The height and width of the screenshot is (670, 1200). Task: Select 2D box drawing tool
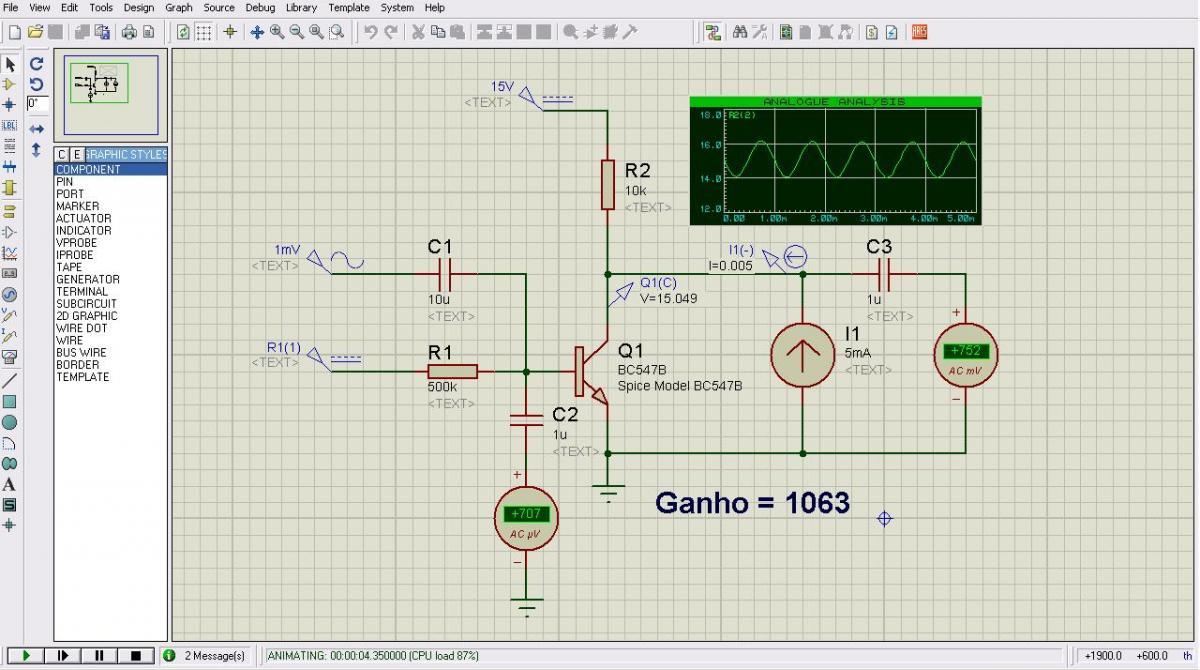click(10, 402)
